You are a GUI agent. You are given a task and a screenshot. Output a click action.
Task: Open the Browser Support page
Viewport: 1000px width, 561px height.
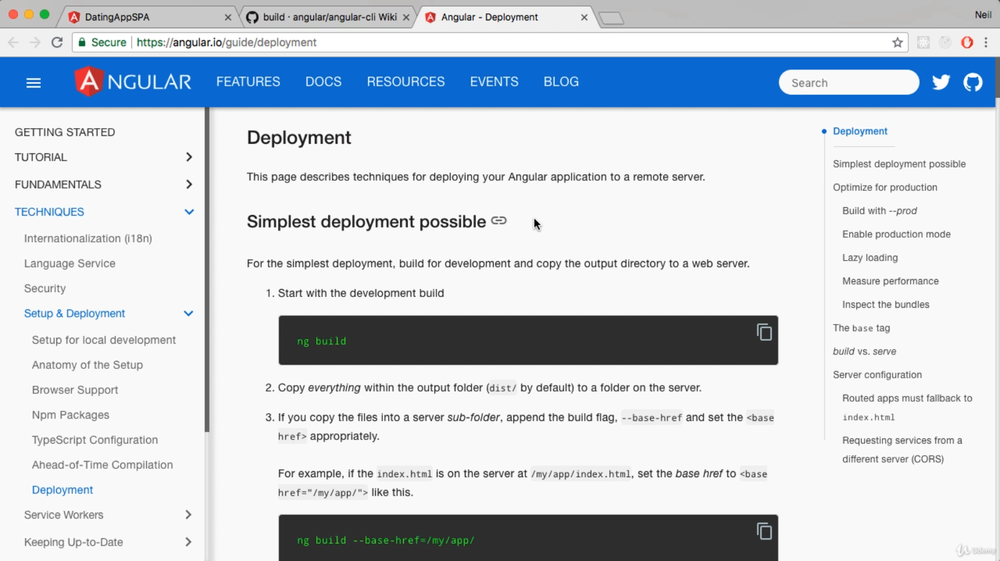(75, 390)
